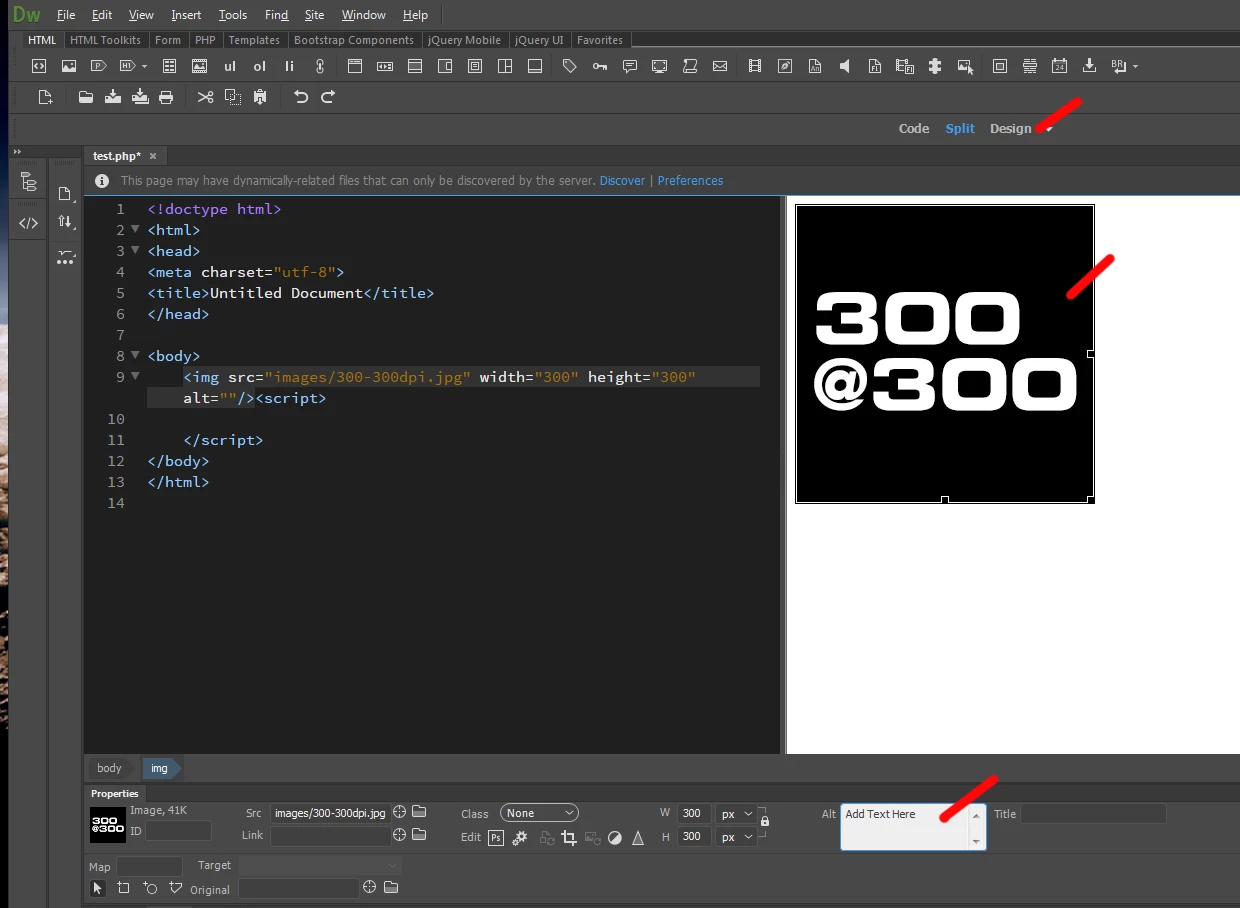
Task: Create a new document icon
Action: pyautogui.click(x=45, y=97)
